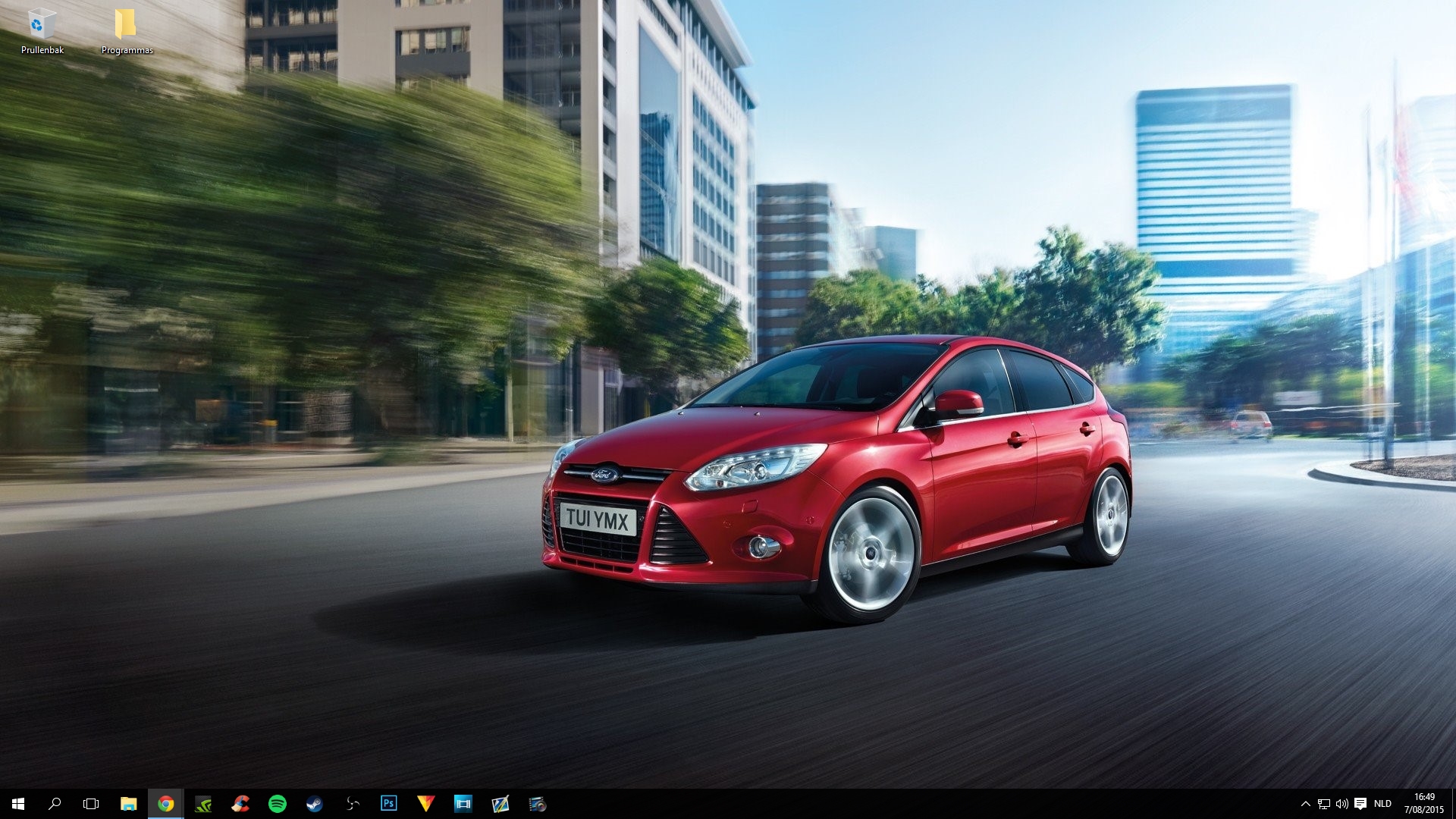
Task: Open Spotify from the taskbar
Action: pyautogui.click(x=277, y=804)
